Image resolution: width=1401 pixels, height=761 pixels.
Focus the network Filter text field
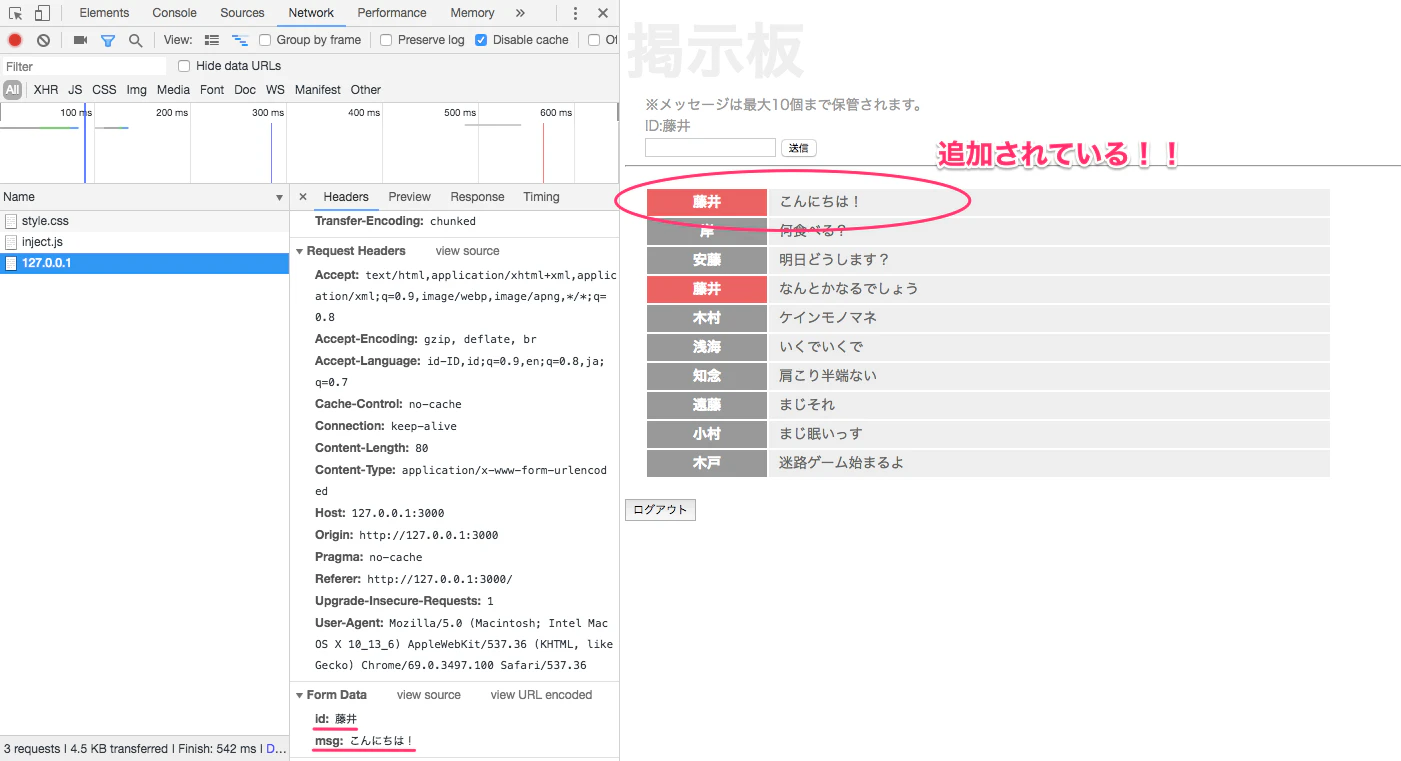click(84, 66)
